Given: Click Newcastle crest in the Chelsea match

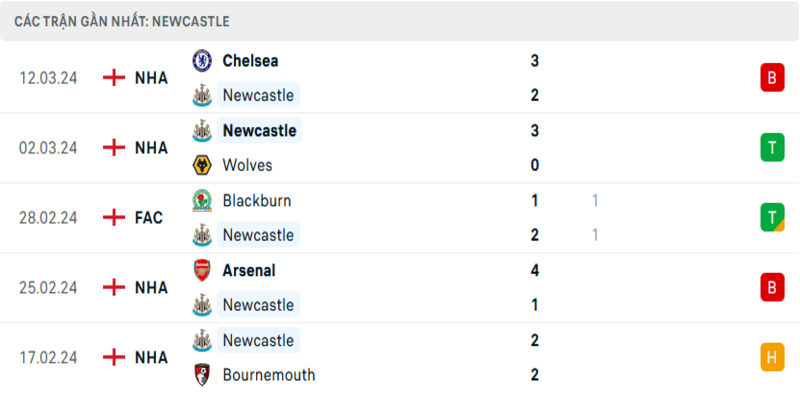Looking at the screenshot, I should [x=202, y=95].
